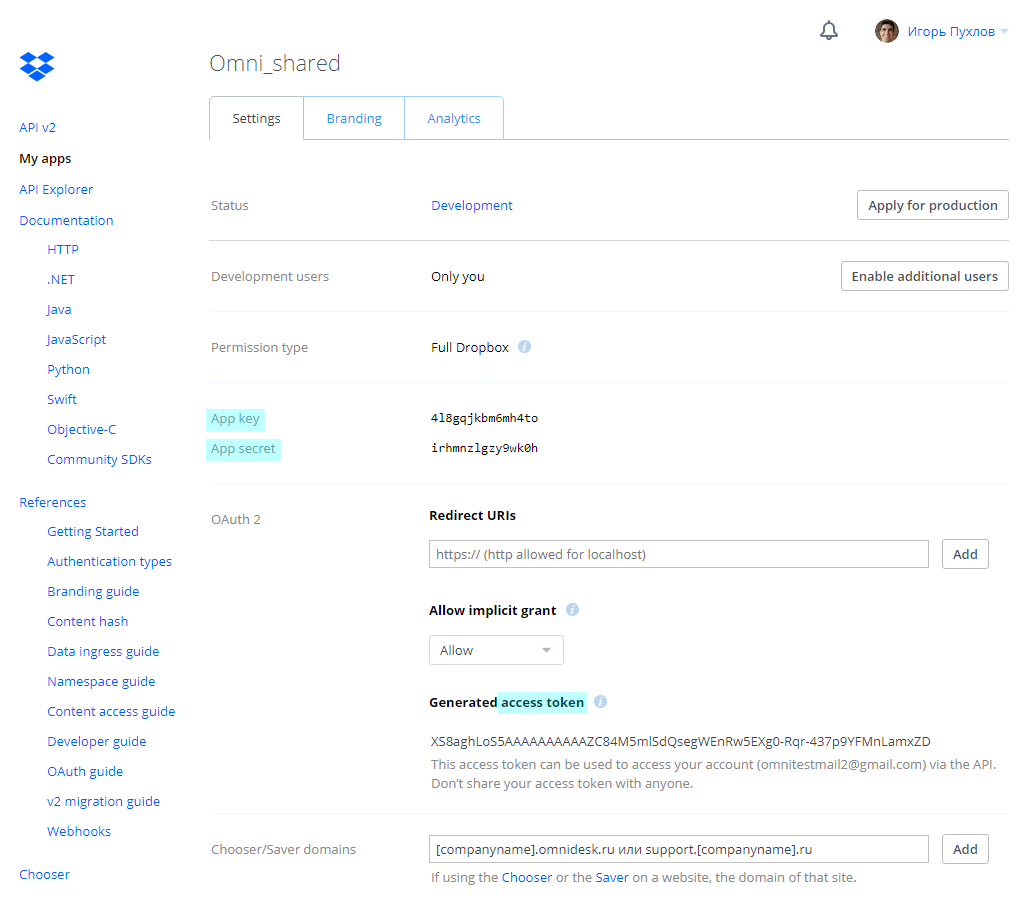Screen dimensions: 1028x901
Task: Open Java documentation link
Action: [x=59, y=310]
